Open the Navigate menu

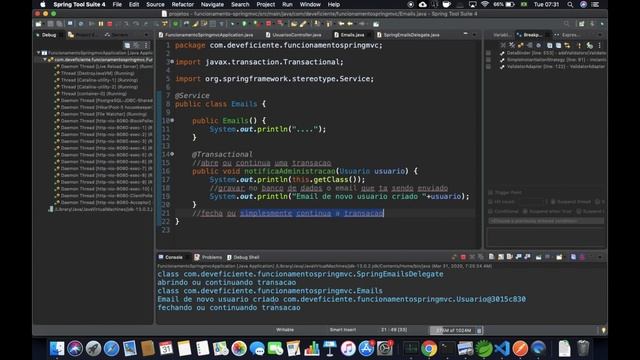pyautogui.click(x=212, y=4)
